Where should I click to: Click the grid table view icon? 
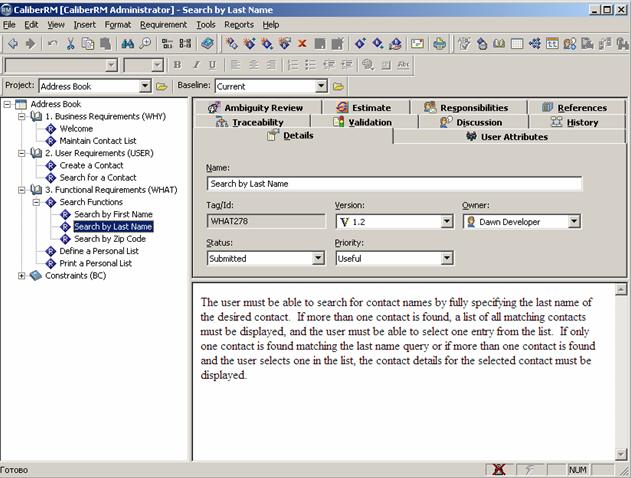pyautogui.click(x=516, y=43)
